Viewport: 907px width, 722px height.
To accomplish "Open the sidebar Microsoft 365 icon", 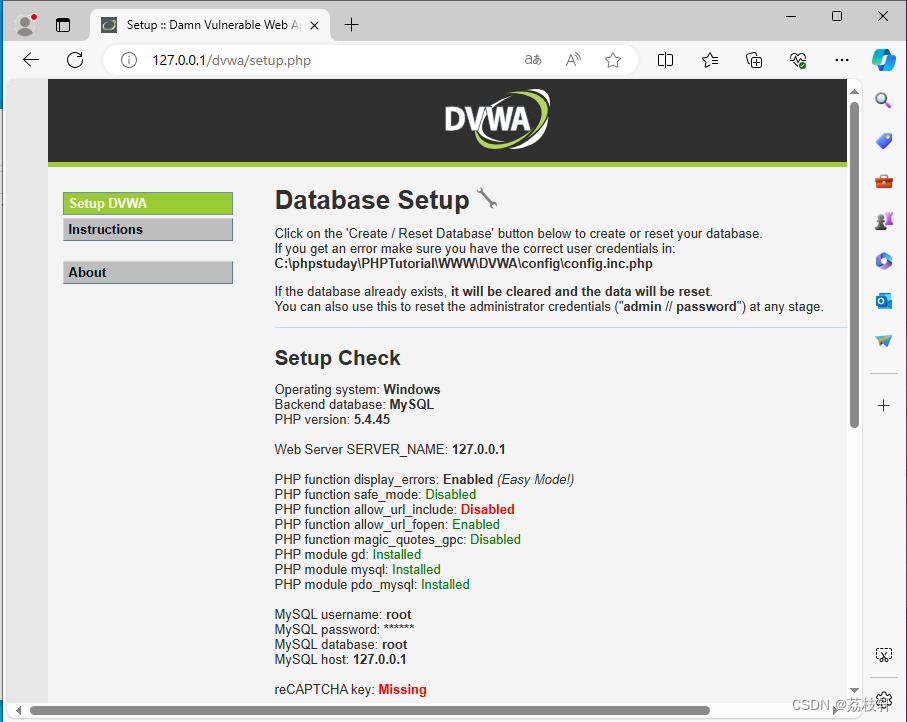I will [x=883, y=261].
